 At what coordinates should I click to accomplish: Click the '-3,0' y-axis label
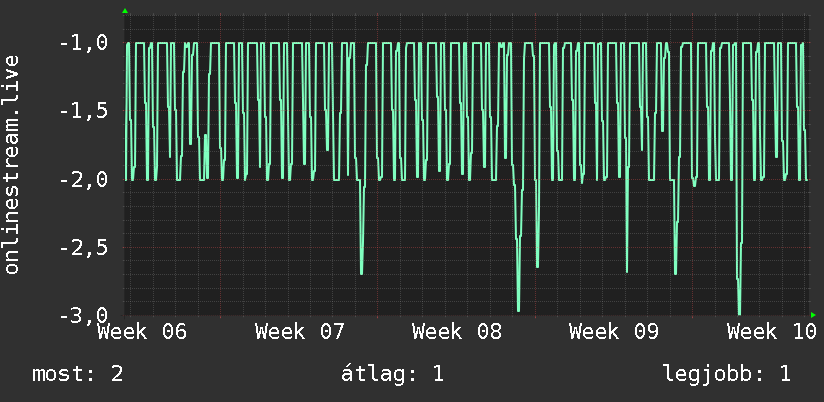coord(84,315)
